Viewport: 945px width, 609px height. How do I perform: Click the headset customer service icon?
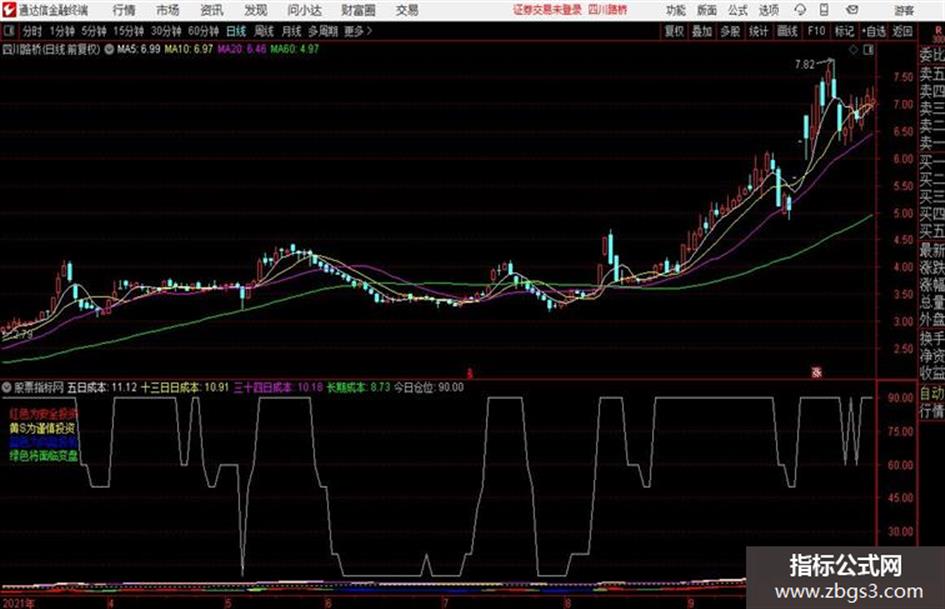point(800,10)
